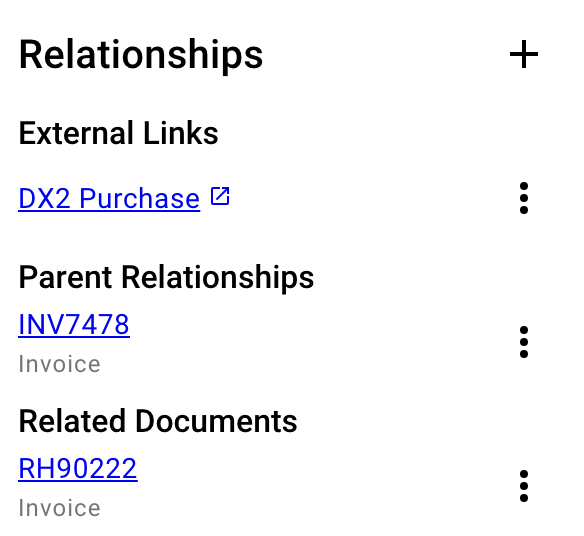Viewport: 584px width, 536px height.
Task: Launch DX2 Purchase in a new window via its arrow icon
Action: 220,196
